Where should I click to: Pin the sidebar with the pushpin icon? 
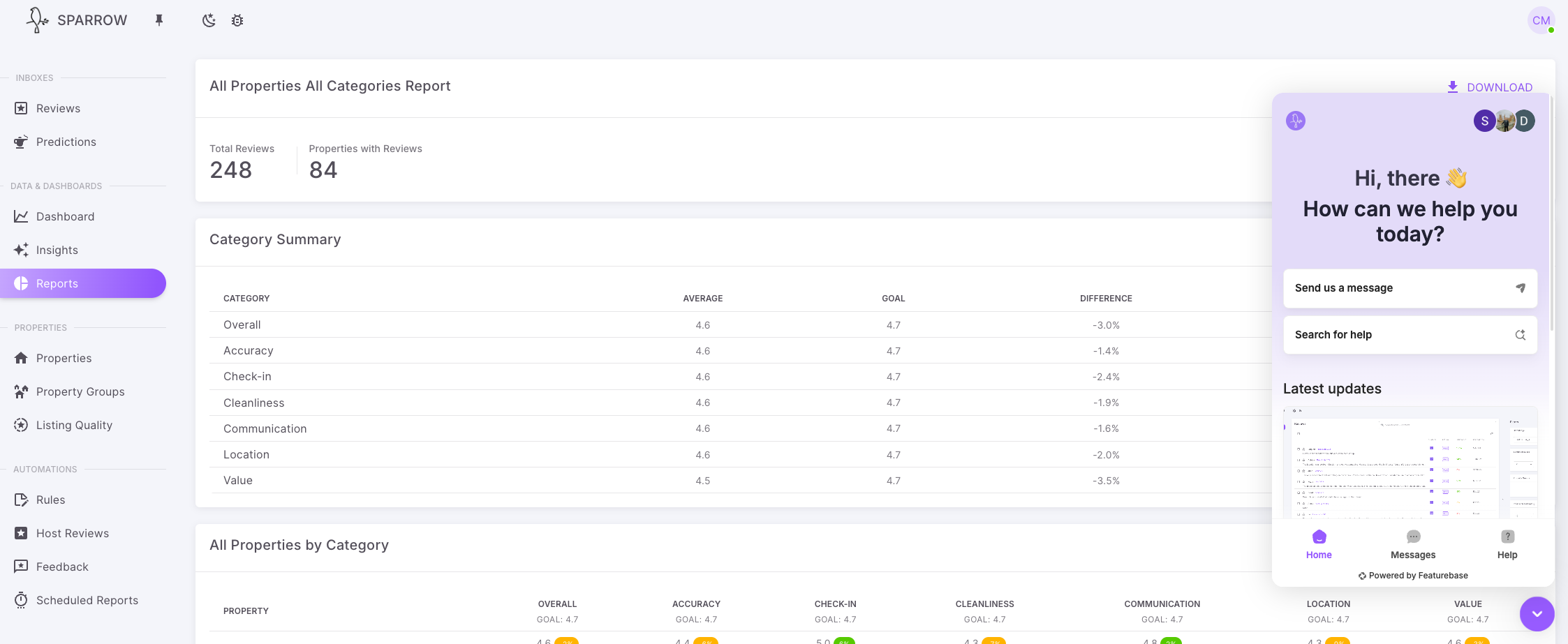coord(159,20)
